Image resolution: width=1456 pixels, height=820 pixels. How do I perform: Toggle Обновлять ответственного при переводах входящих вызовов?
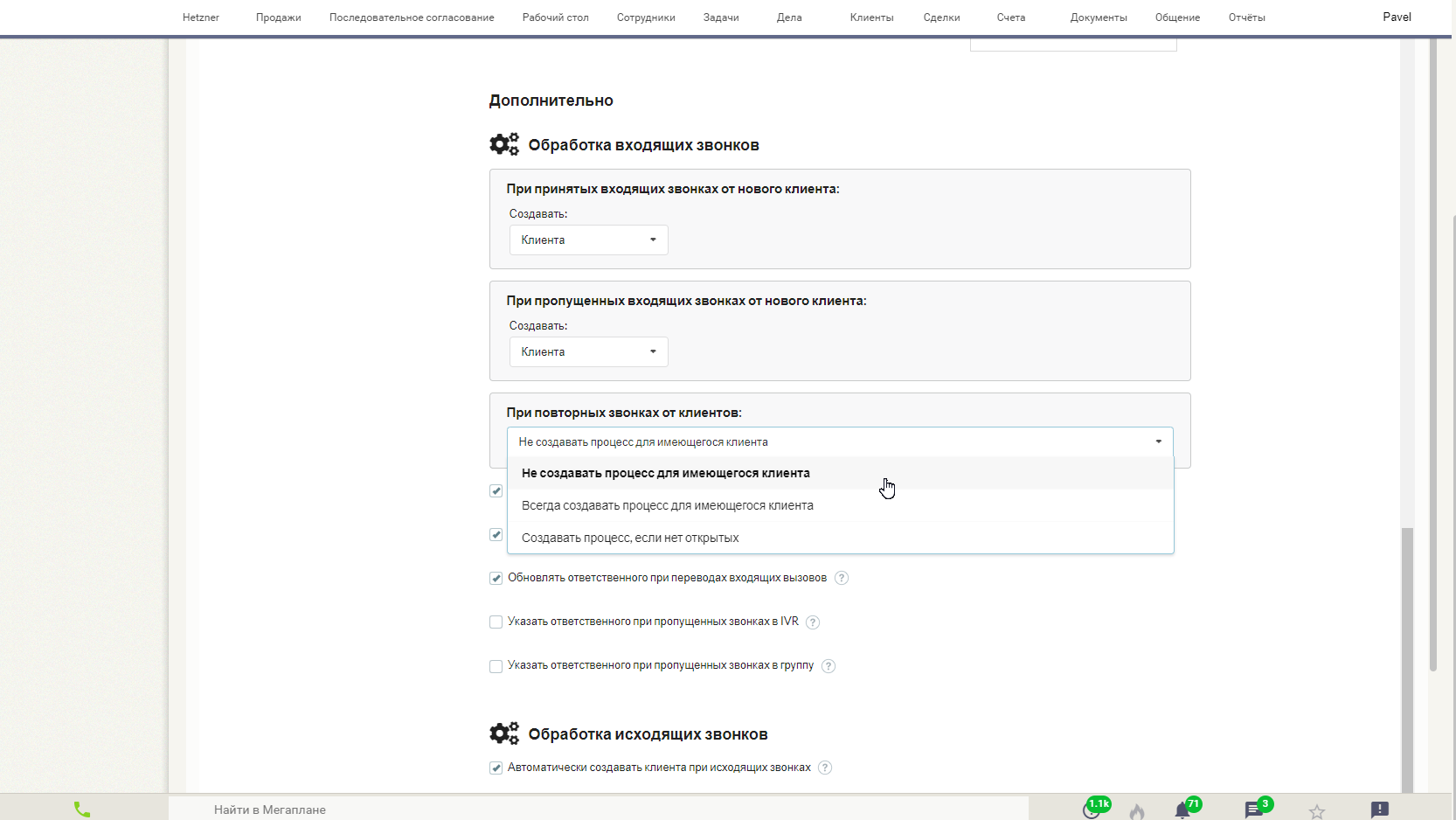496,578
